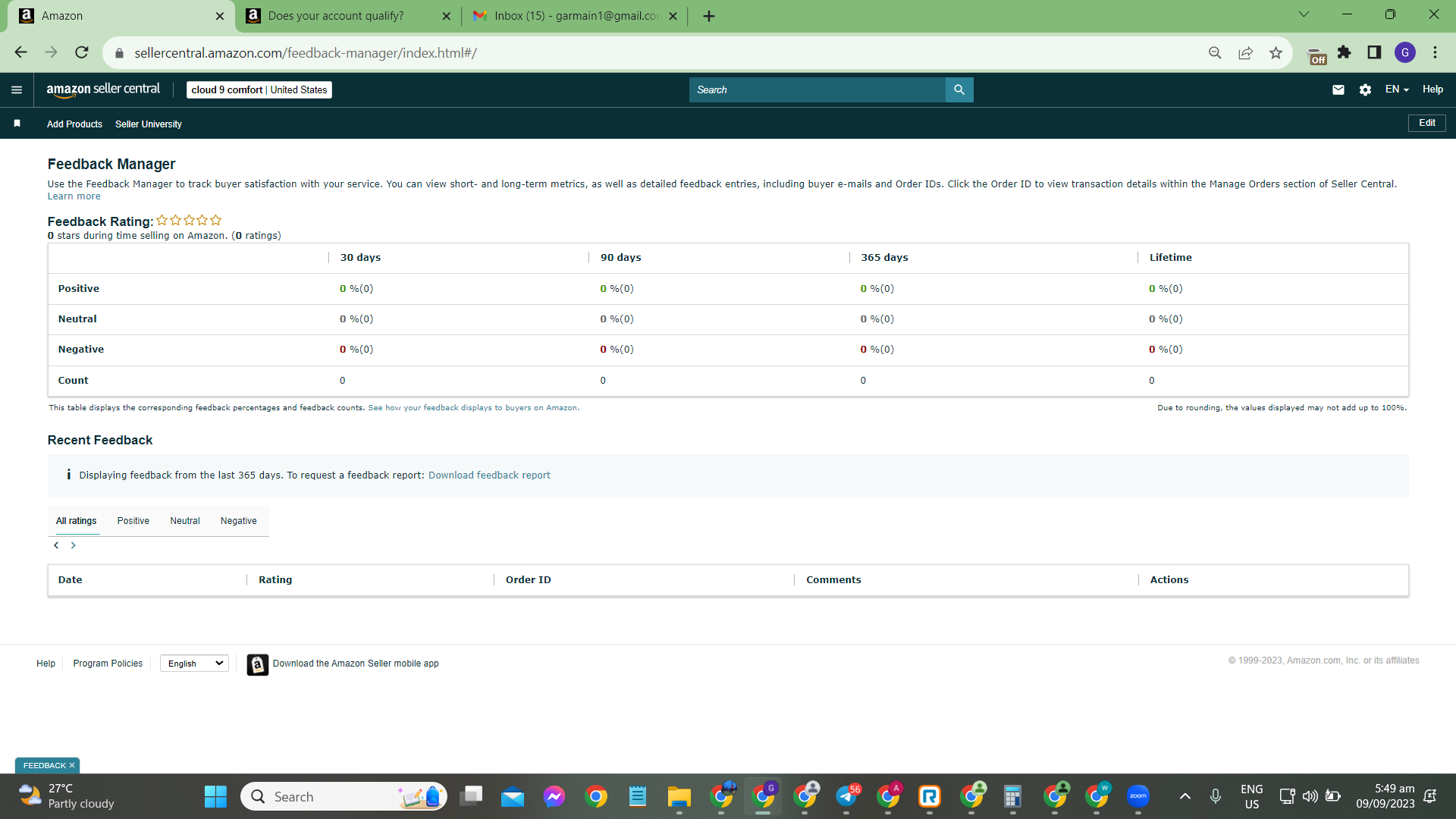Viewport: 1456px width, 819px height.
Task: Open the taskbar weather widget
Action: click(x=67, y=796)
